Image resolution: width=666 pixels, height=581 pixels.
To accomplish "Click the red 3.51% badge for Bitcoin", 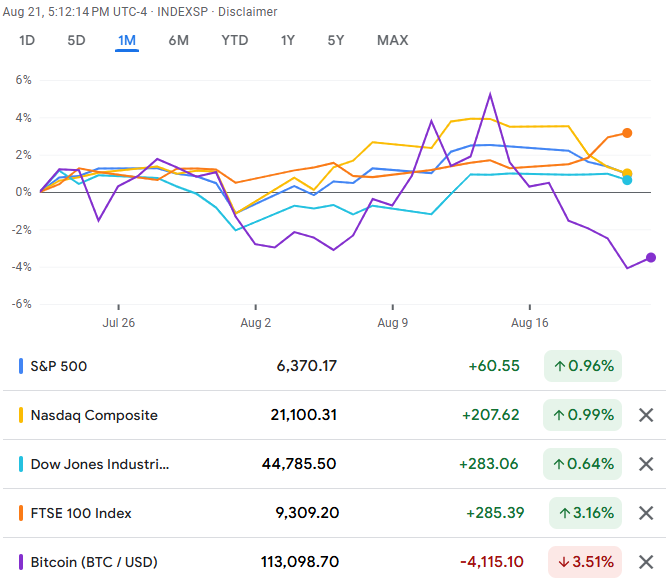I will click(585, 562).
